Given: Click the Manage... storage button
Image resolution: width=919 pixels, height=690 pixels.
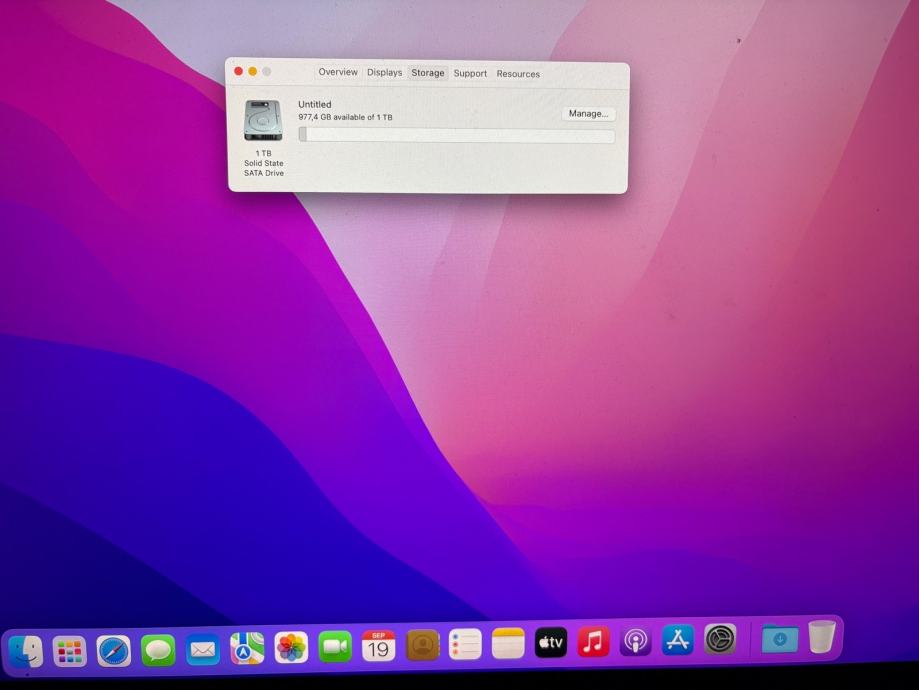Looking at the screenshot, I should [x=588, y=114].
